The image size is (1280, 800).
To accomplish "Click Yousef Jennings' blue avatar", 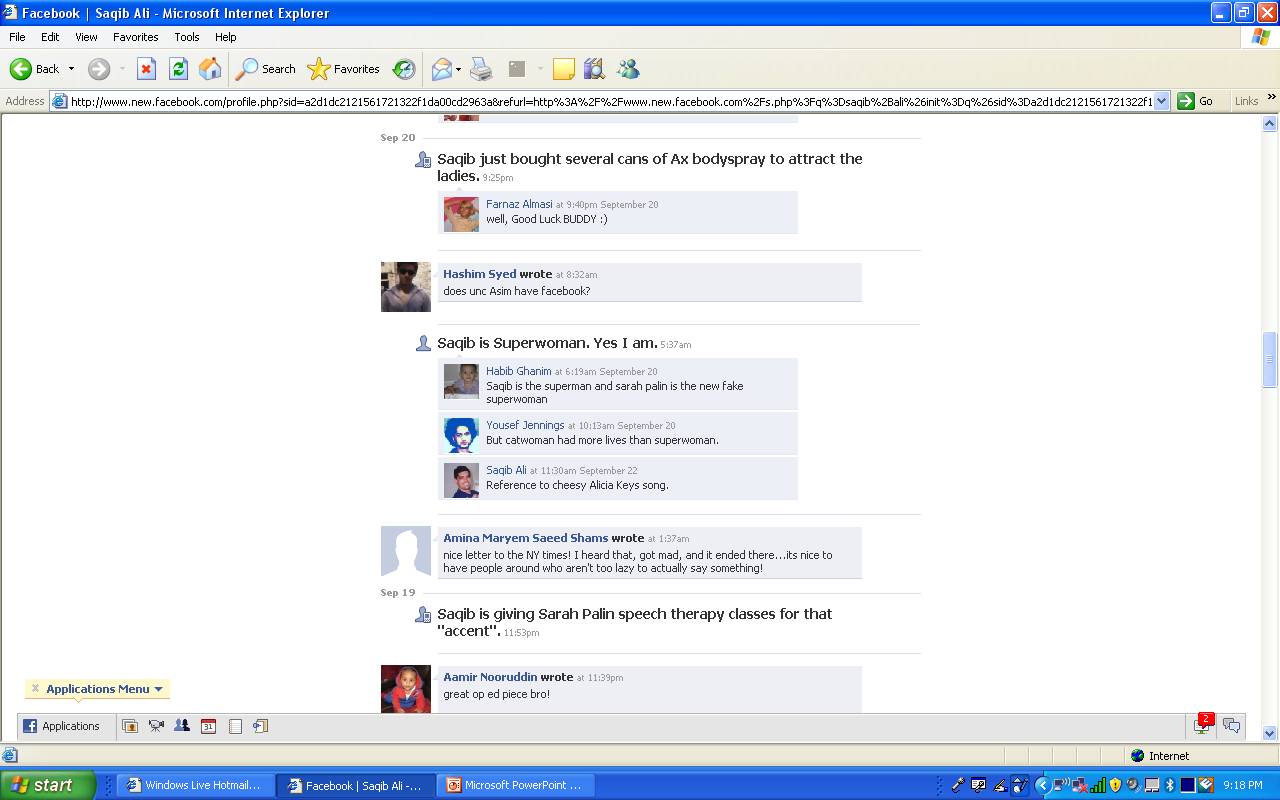I will (x=461, y=435).
